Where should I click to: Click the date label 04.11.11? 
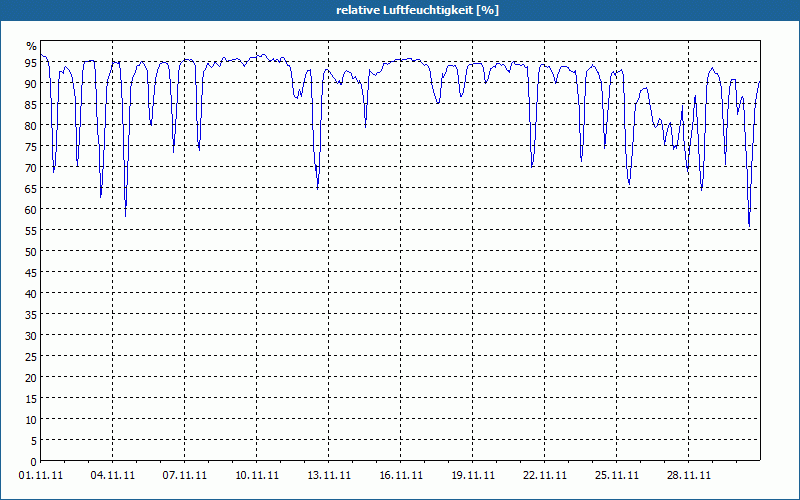tap(113, 476)
